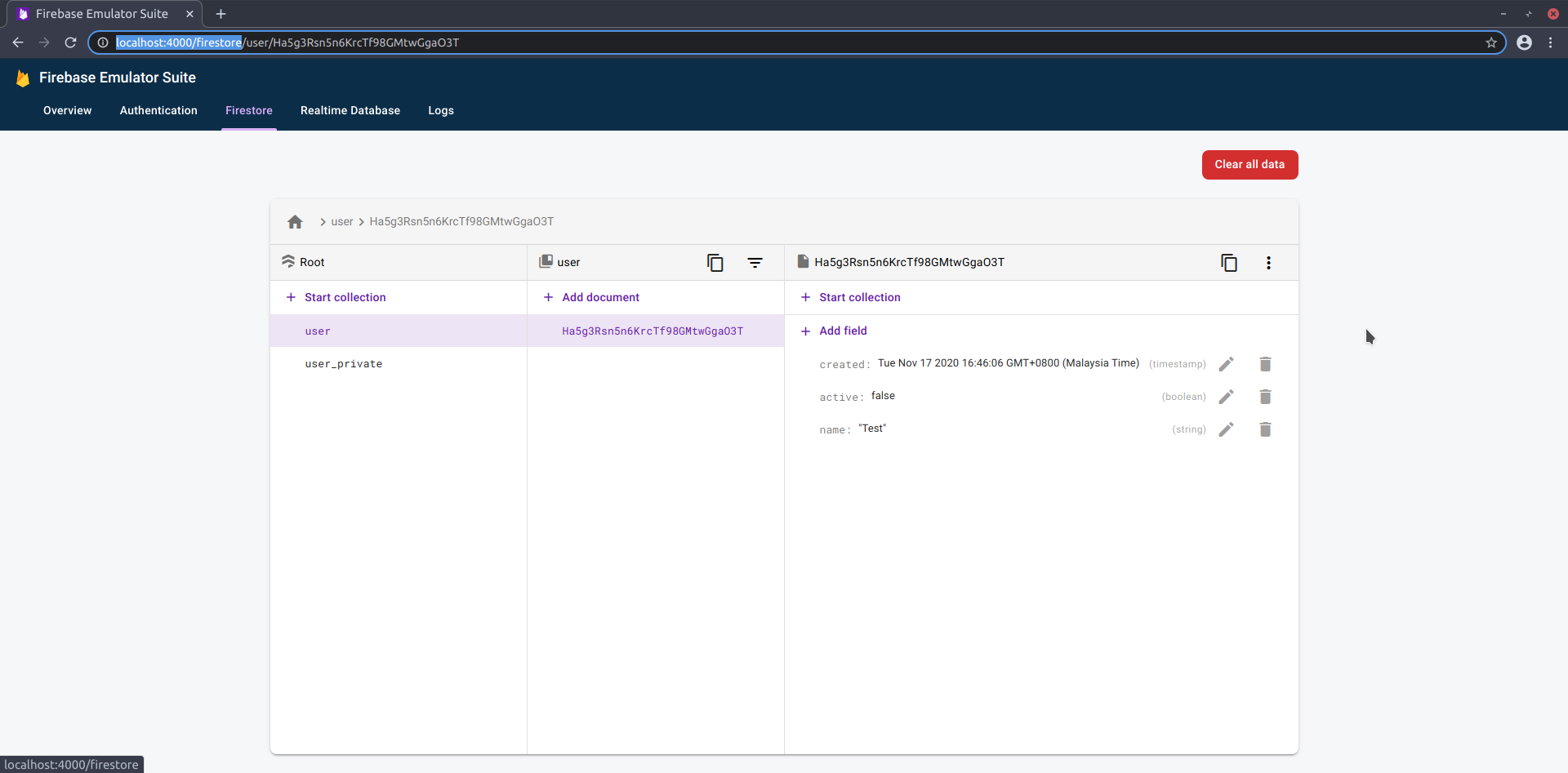Delete the created timestamp field
The height and width of the screenshot is (773, 1568).
point(1265,364)
